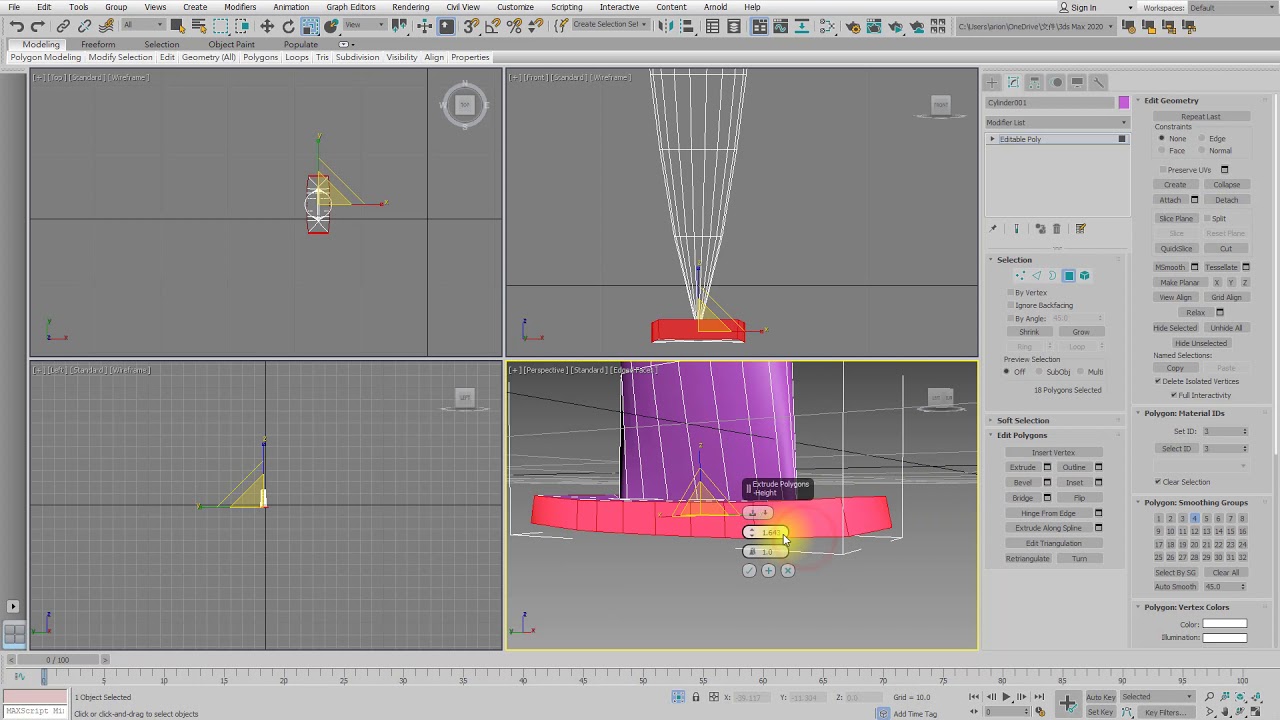Click the Auto Smooth button
Image resolution: width=1280 pixels, height=720 pixels.
[1175, 587]
